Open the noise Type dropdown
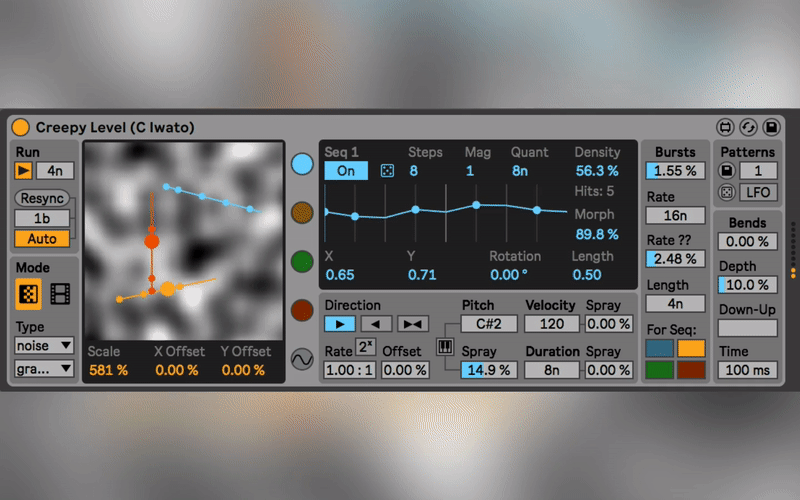Image resolution: width=800 pixels, height=500 pixels. click(45, 345)
